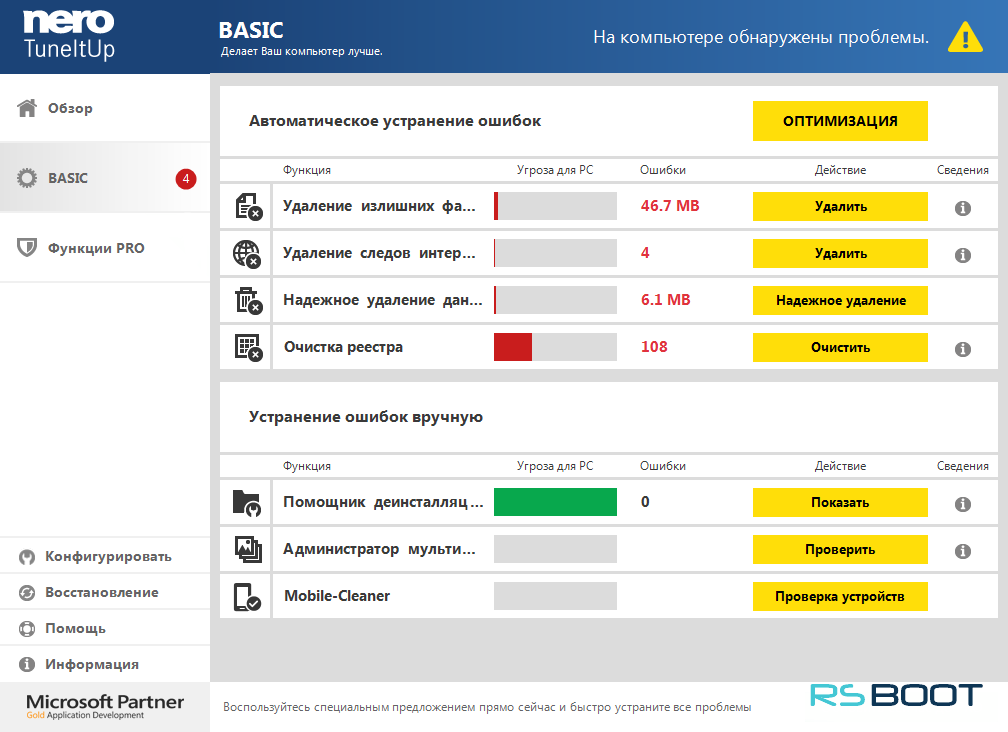Open Конфигурировать settings

(105, 557)
